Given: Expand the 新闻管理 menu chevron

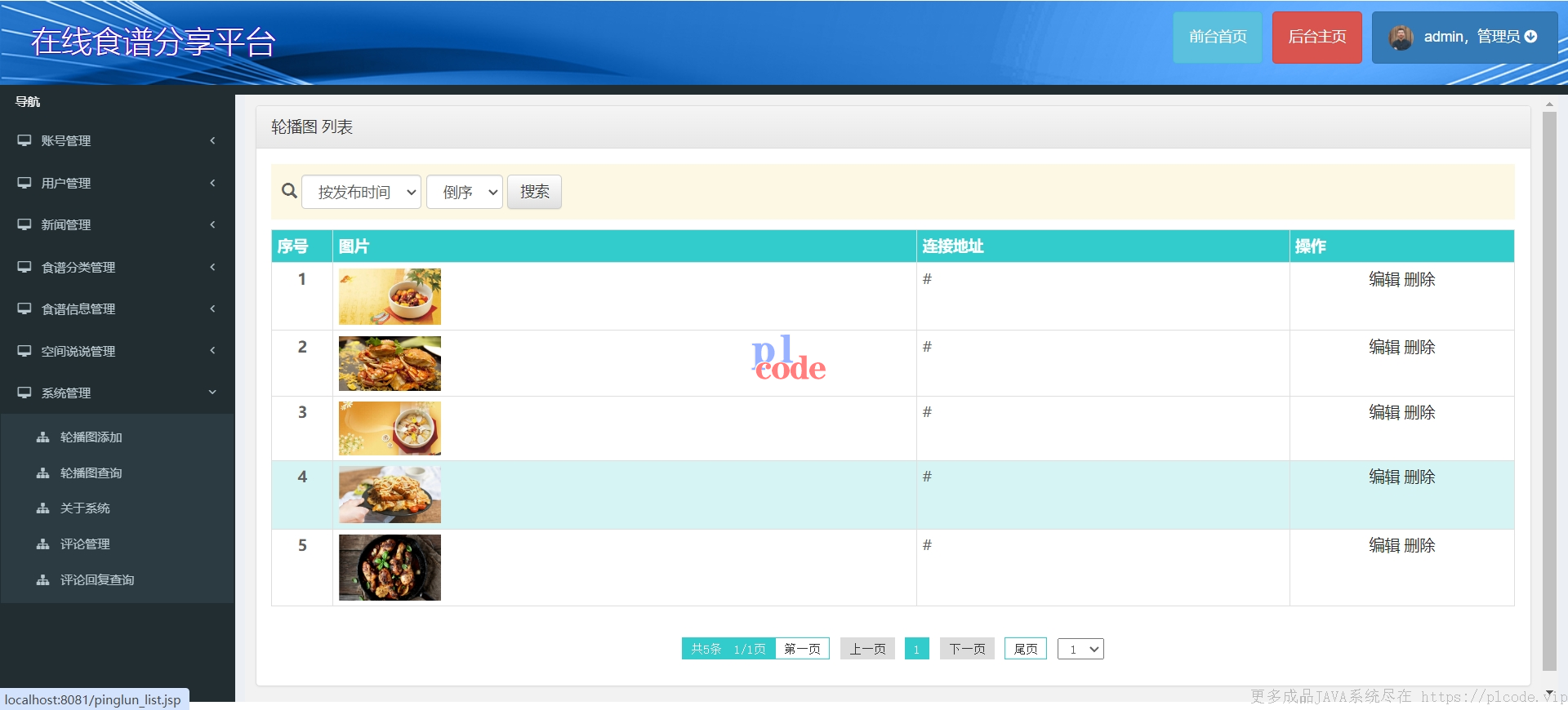Looking at the screenshot, I should click(212, 224).
